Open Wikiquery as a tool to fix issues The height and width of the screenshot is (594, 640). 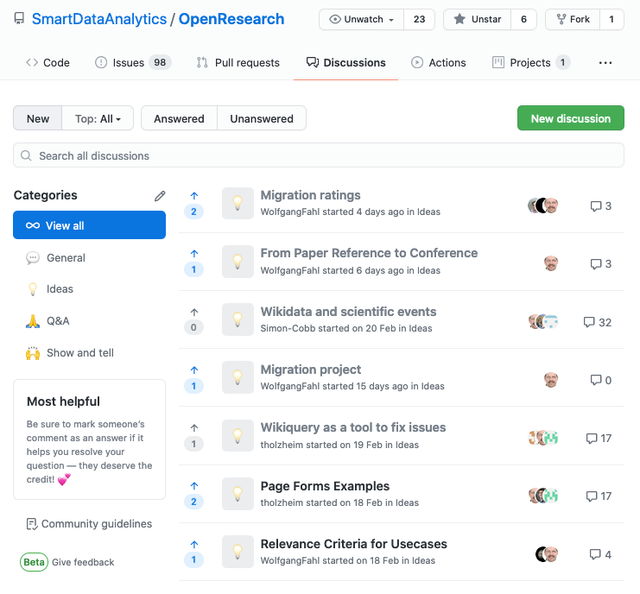point(353,427)
